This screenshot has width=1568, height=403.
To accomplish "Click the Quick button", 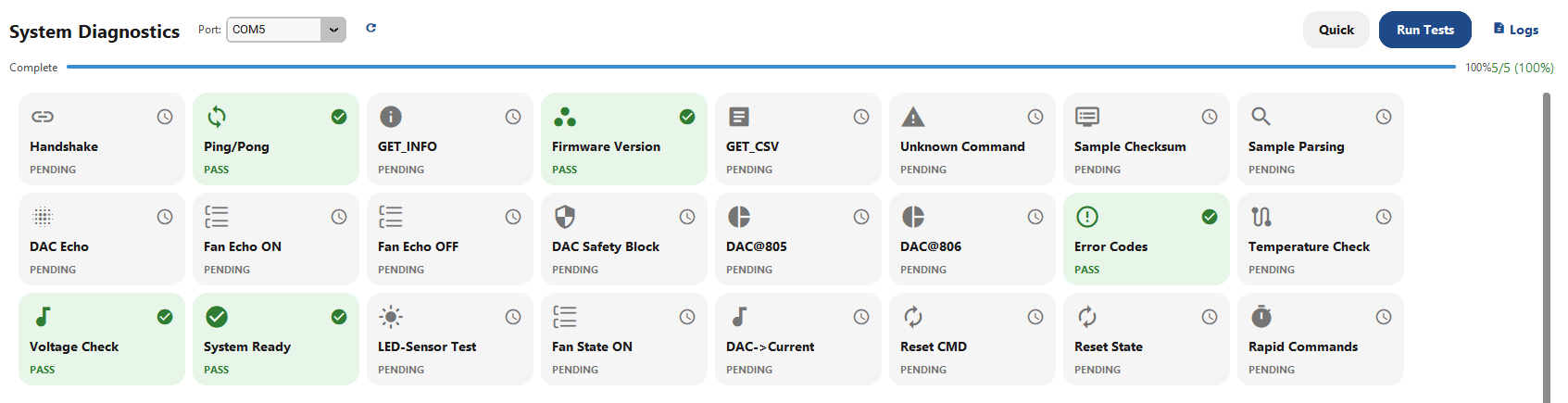I will [1336, 30].
